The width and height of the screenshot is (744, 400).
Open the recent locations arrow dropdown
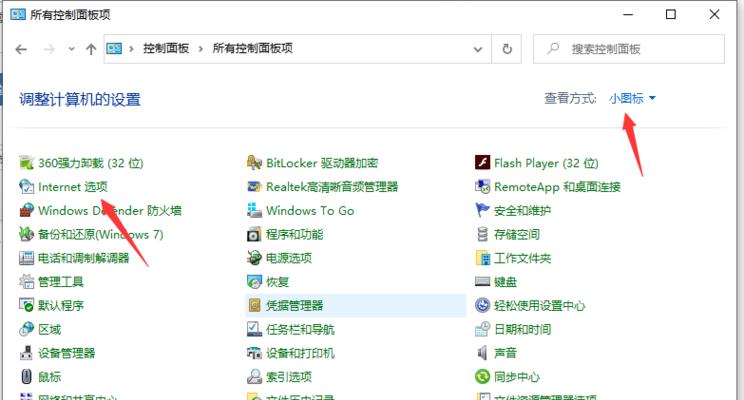[71, 48]
